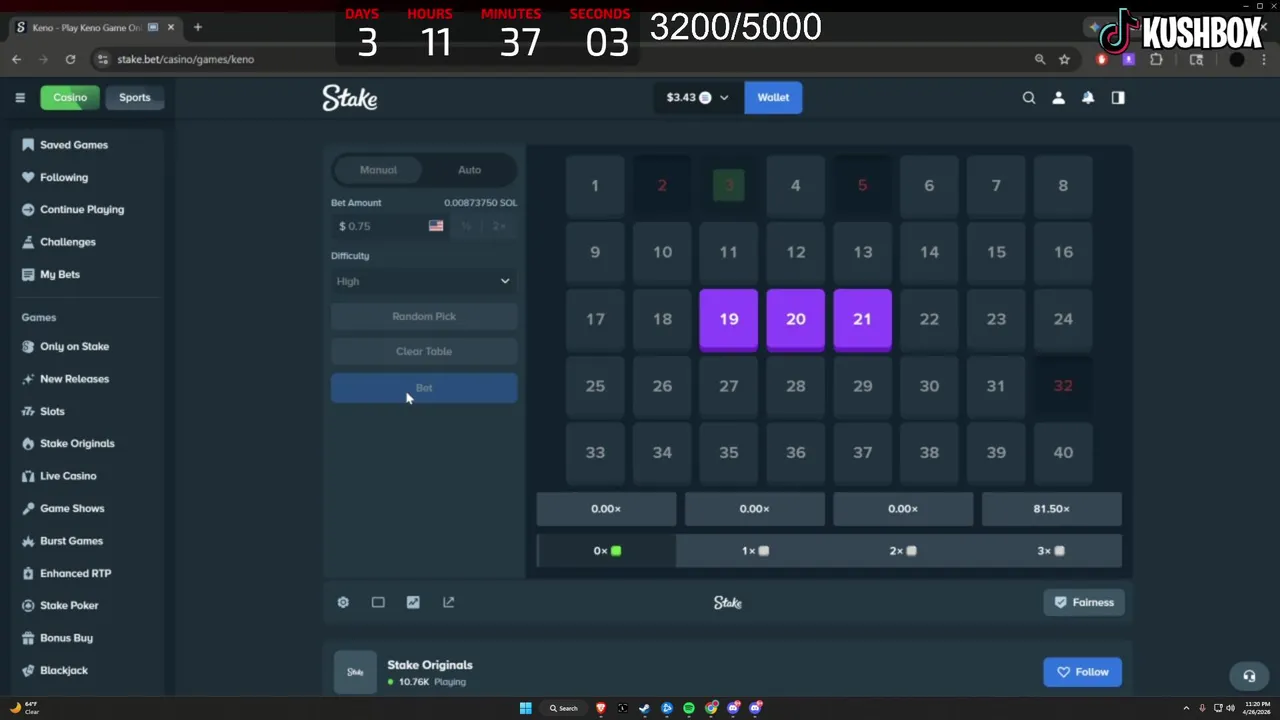1280x720 pixels.
Task: Click the Bet Amount input field
Action: click(x=390, y=226)
